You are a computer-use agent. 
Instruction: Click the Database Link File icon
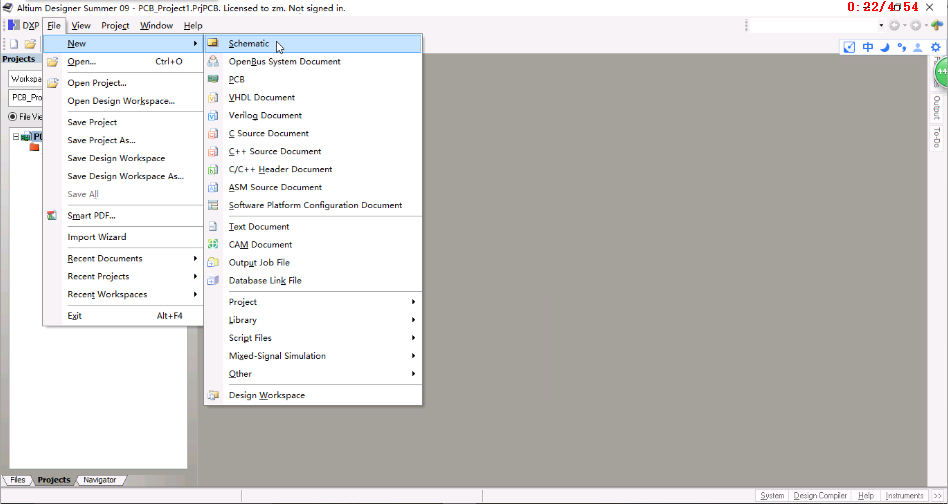213,280
